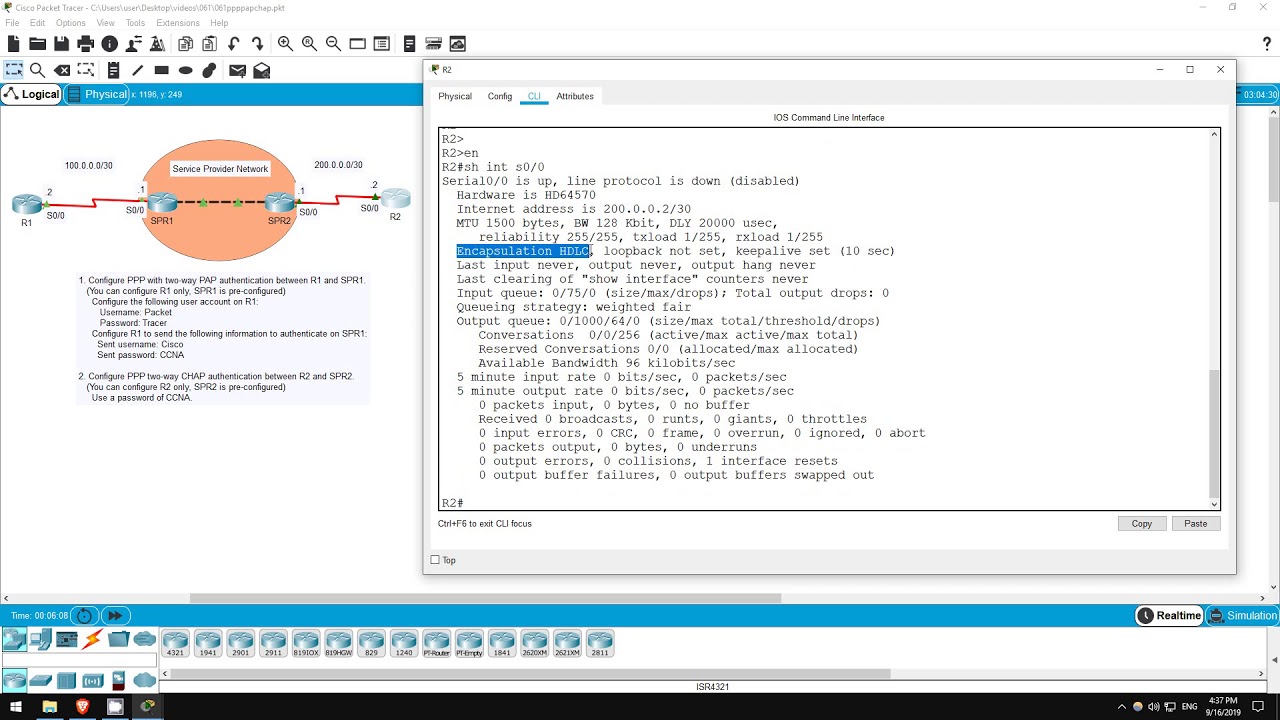The image size is (1280, 720).
Task: Reset zoom with magnifier R icon
Action: [309, 44]
